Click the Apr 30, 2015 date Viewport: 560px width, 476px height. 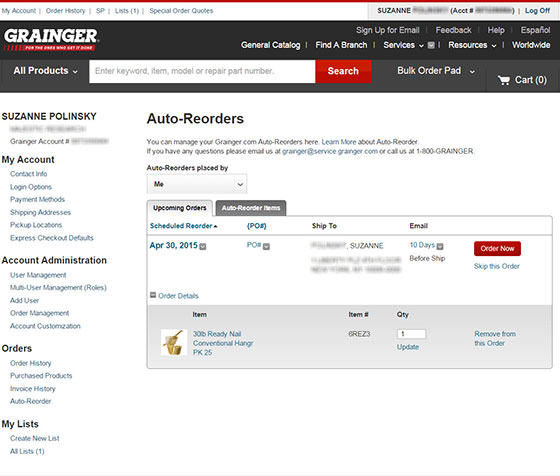pos(174,246)
